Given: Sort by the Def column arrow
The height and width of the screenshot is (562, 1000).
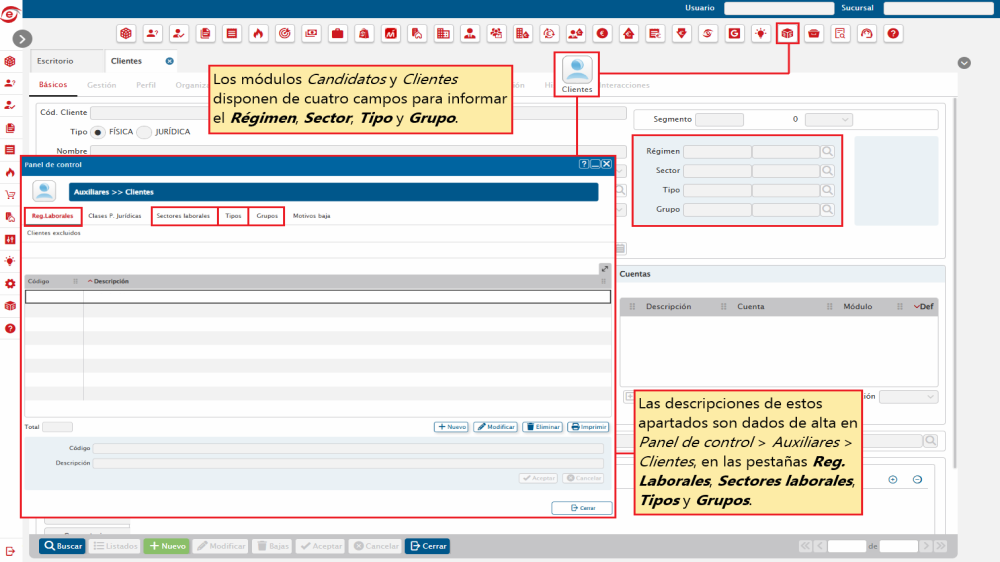Looking at the screenshot, I should coord(916,307).
